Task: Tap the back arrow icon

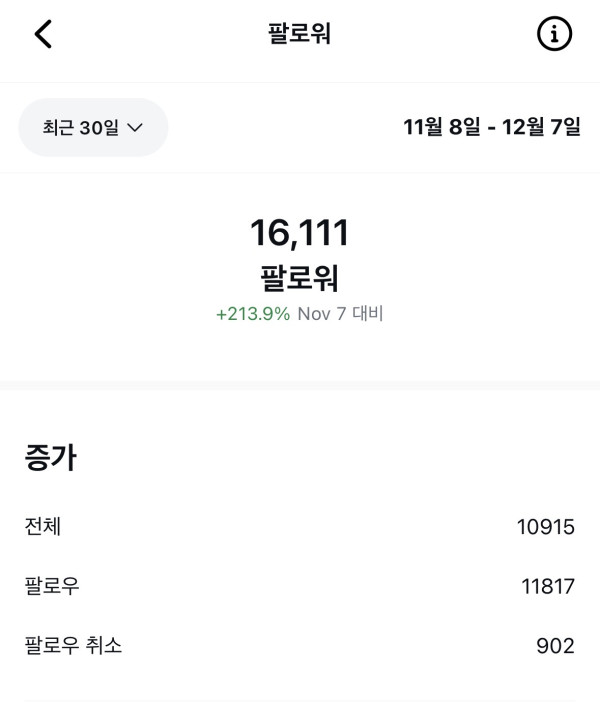Action: (x=43, y=34)
